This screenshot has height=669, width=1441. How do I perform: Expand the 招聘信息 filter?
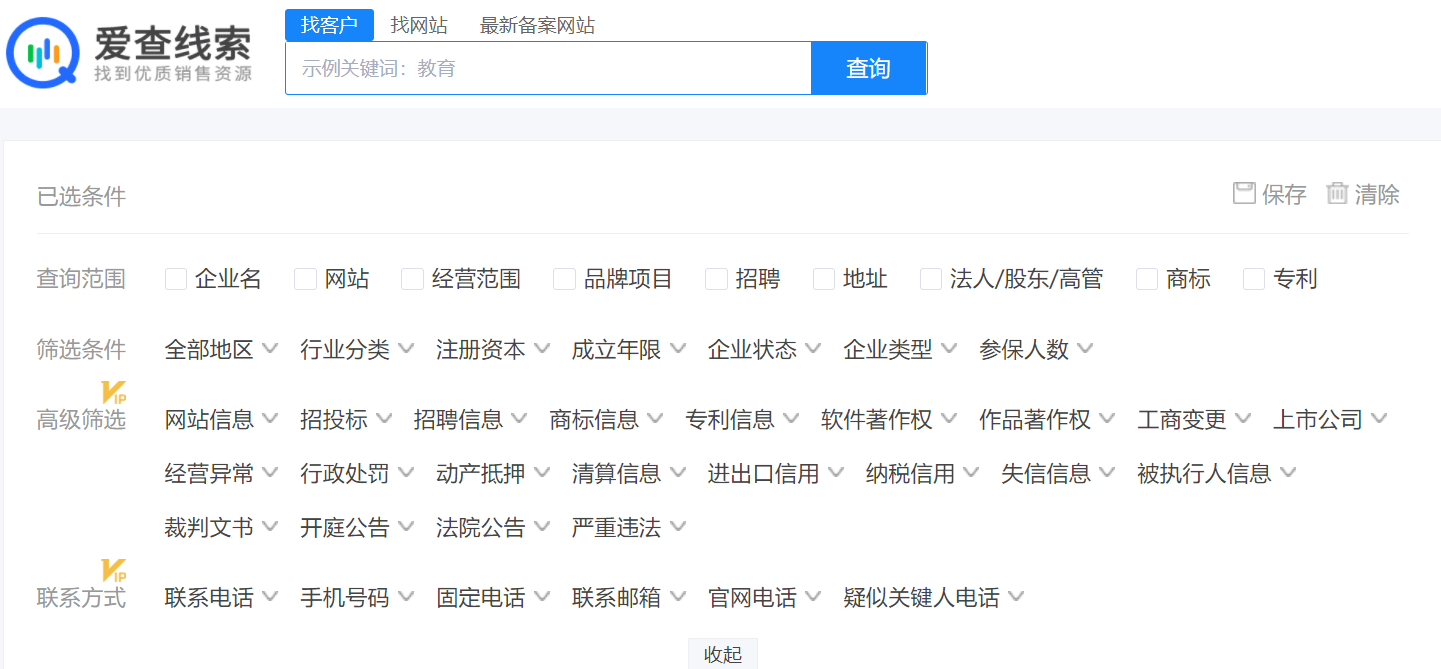(471, 419)
